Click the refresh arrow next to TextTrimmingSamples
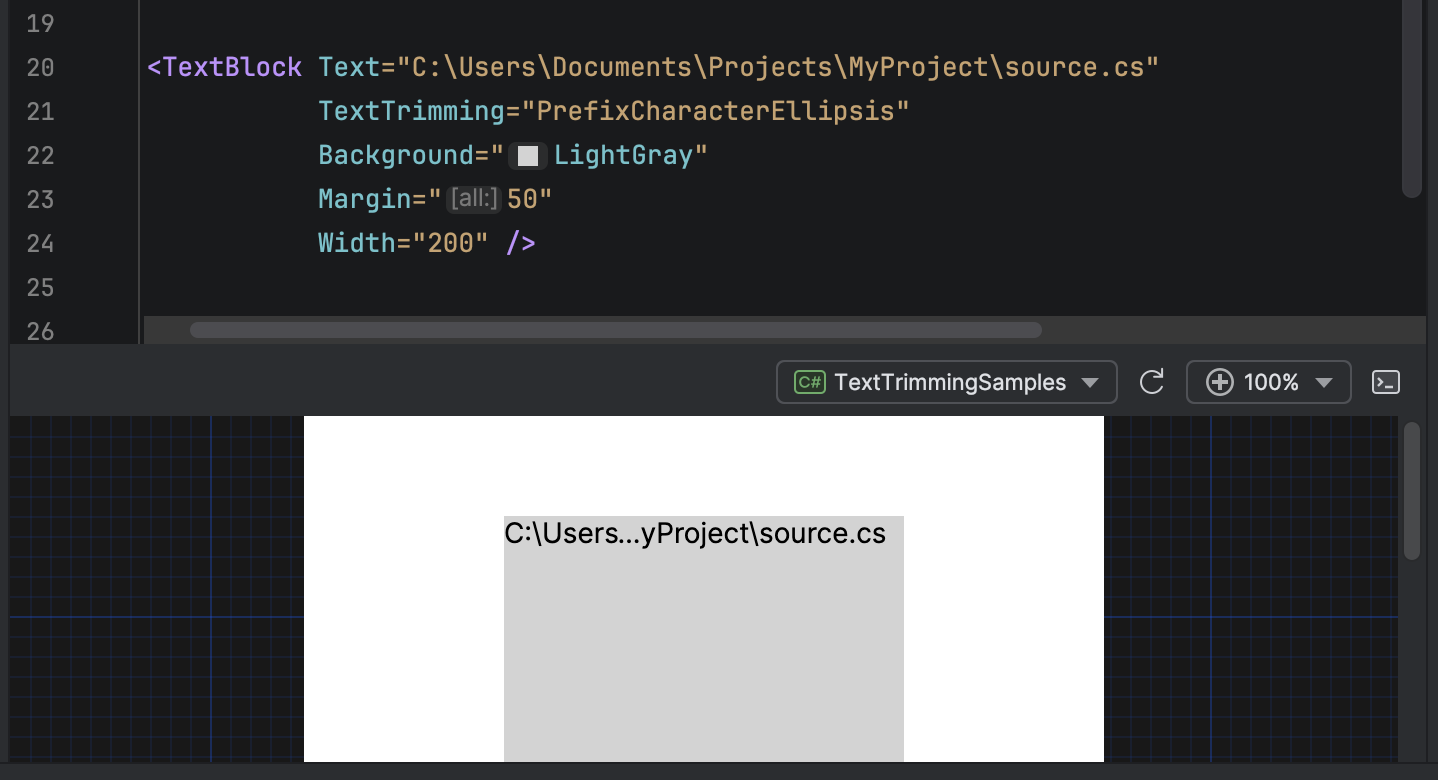 (1151, 382)
